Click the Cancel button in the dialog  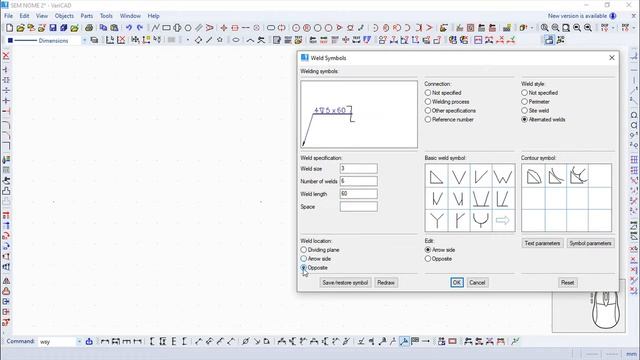pyautogui.click(x=477, y=282)
